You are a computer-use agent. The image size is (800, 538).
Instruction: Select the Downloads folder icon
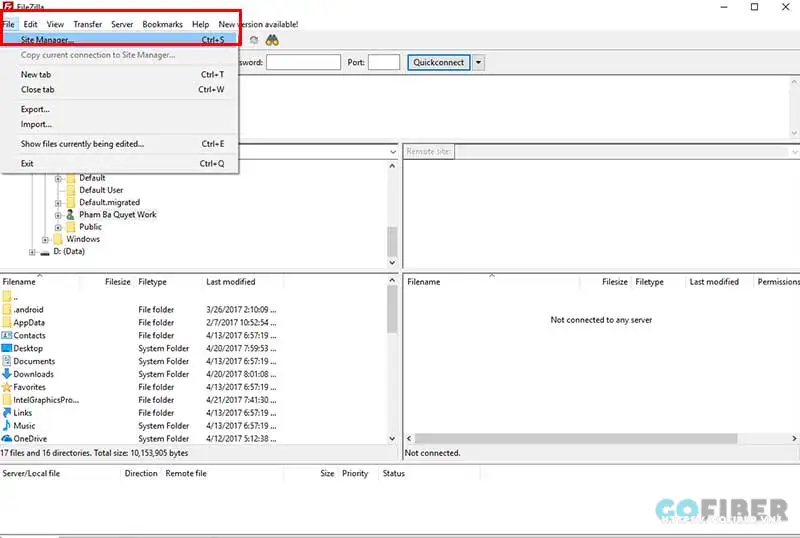point(7,374)
